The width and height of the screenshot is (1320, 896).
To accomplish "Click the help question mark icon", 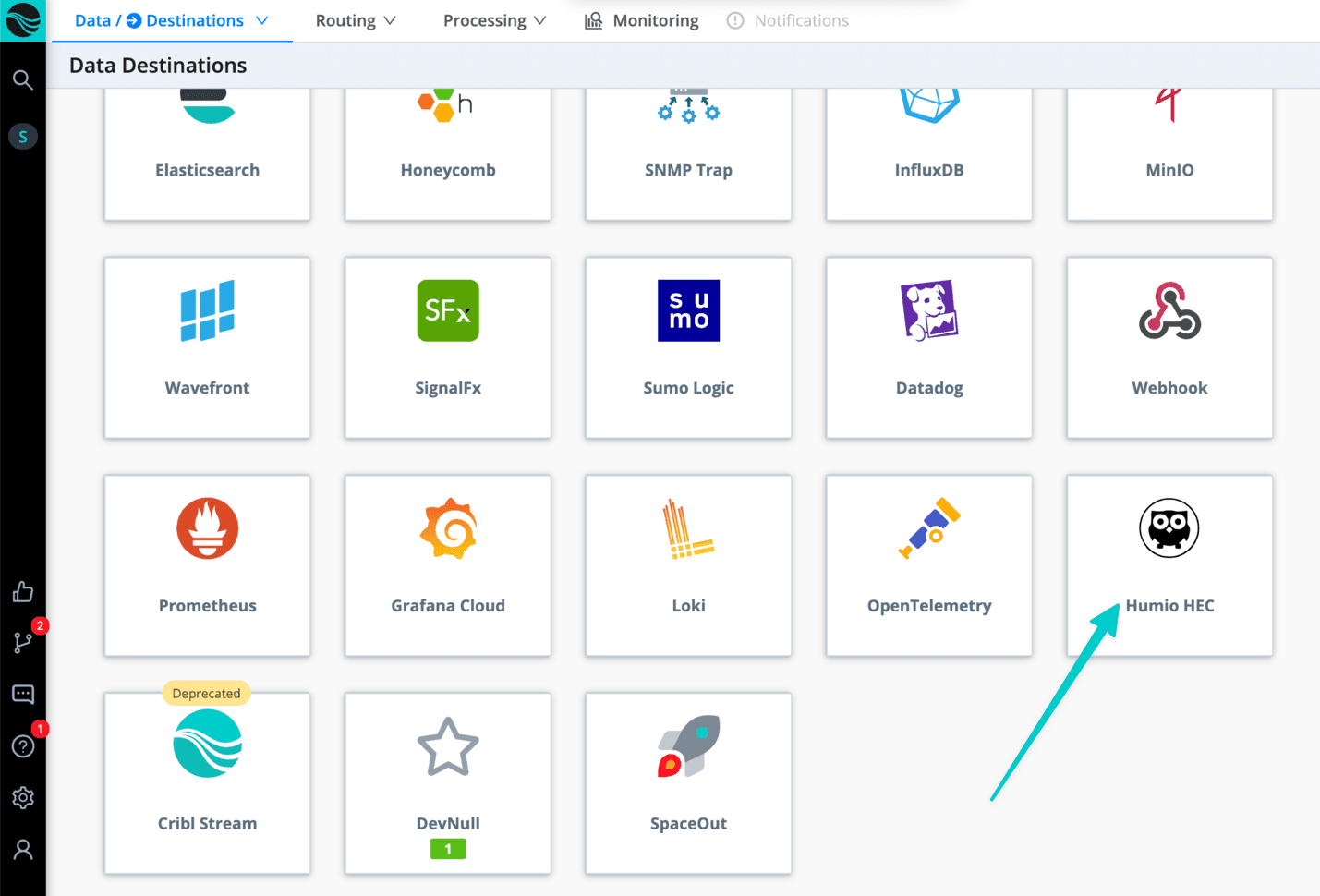I will (23, 746).
